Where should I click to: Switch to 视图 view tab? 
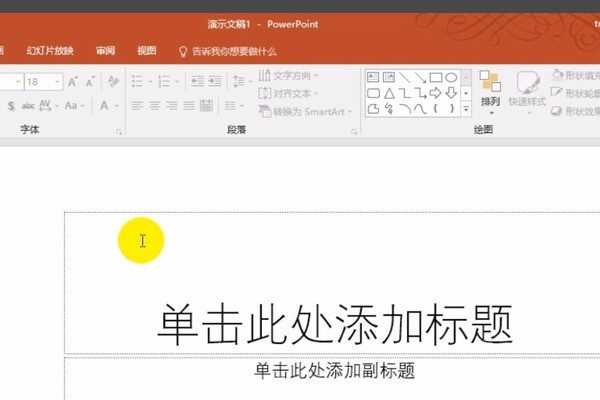click(147, 51)
